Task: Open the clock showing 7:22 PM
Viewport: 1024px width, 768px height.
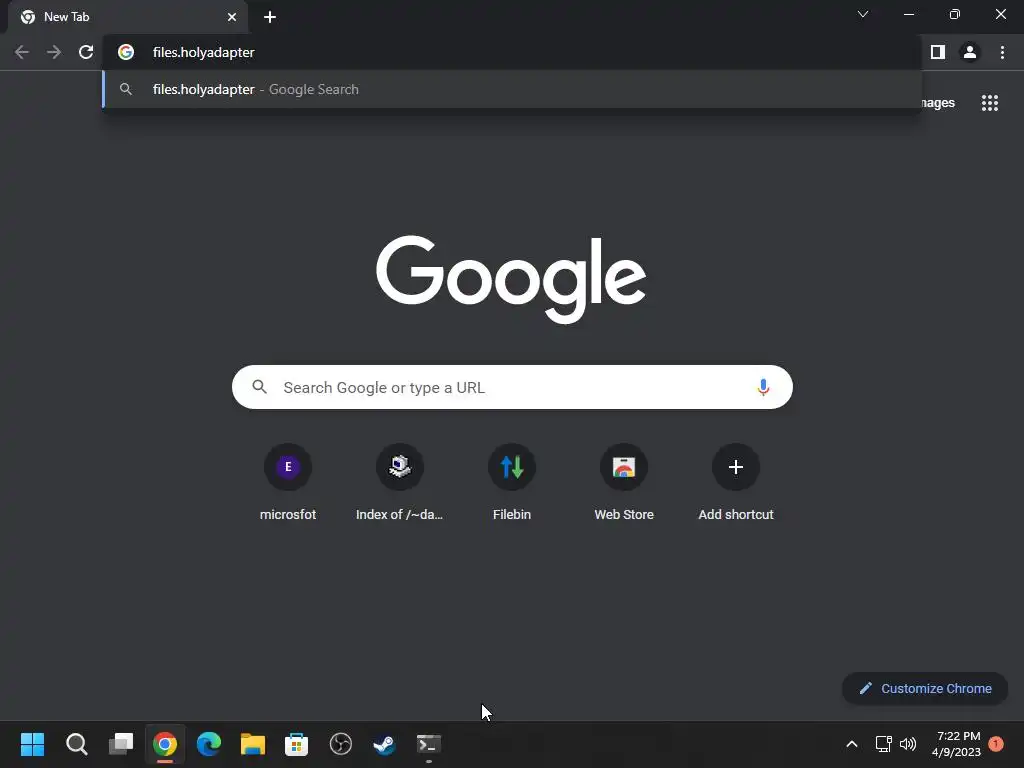Action: coord(957,744)
